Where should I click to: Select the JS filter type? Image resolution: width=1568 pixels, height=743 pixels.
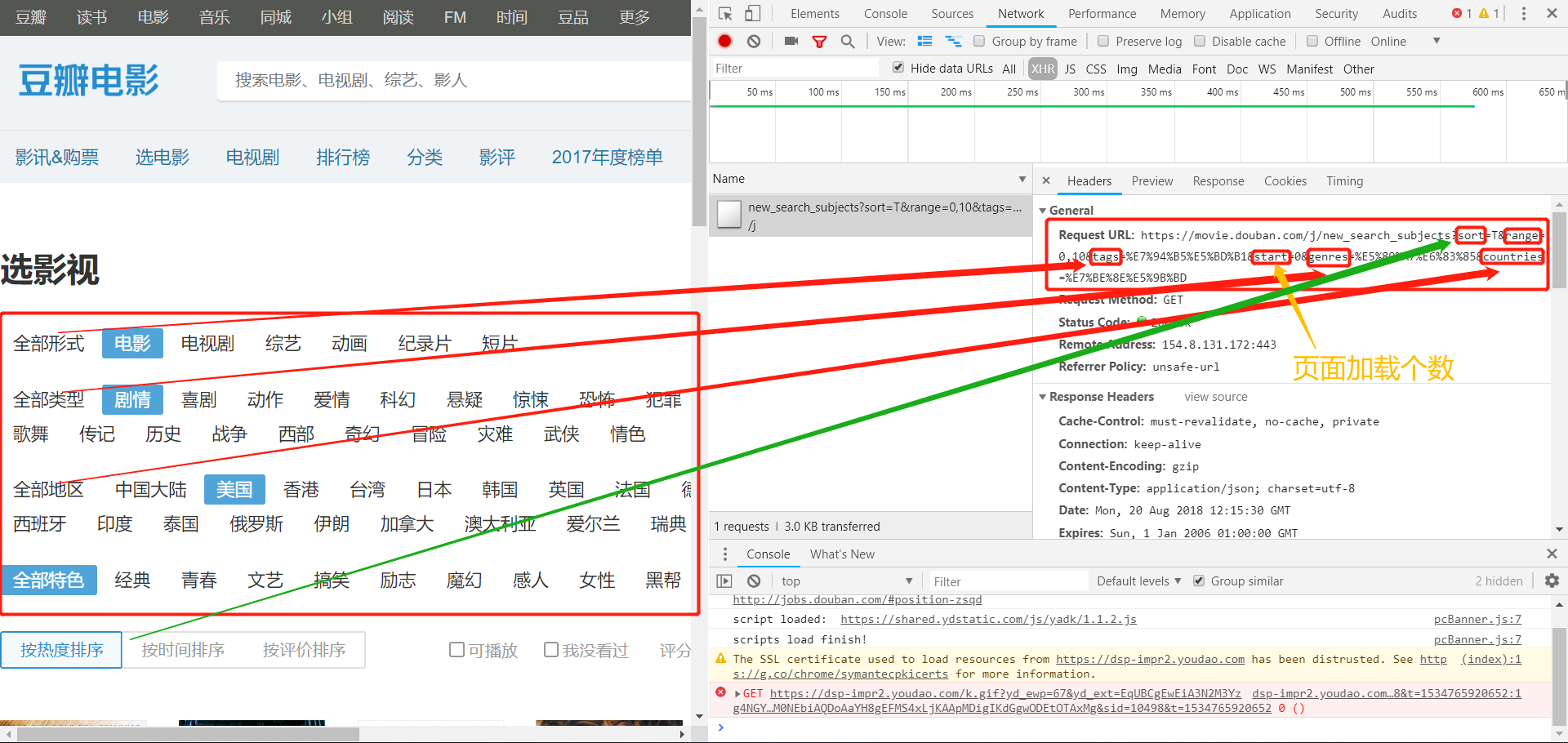click(1070, 69)
